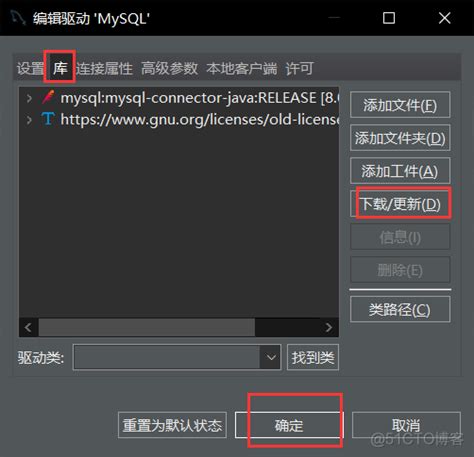Click the 类路径(C) button
The image size is (474, 457).
tap(400, 309)
